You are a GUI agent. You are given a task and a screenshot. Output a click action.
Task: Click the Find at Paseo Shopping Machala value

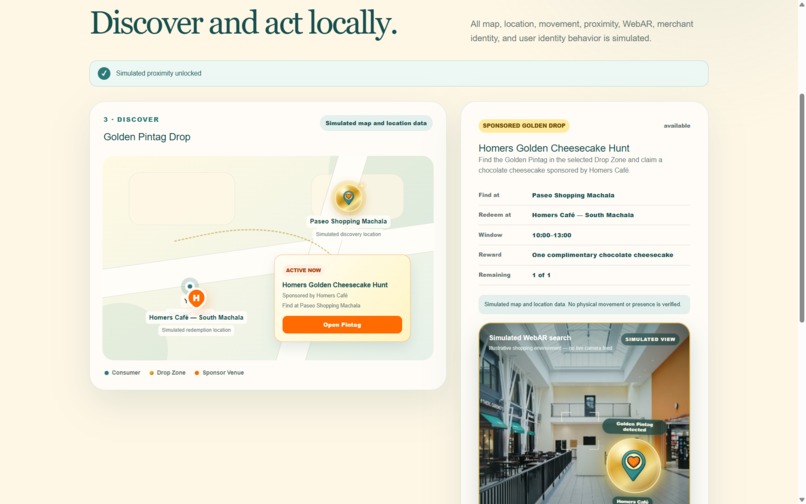pos(573,195)
